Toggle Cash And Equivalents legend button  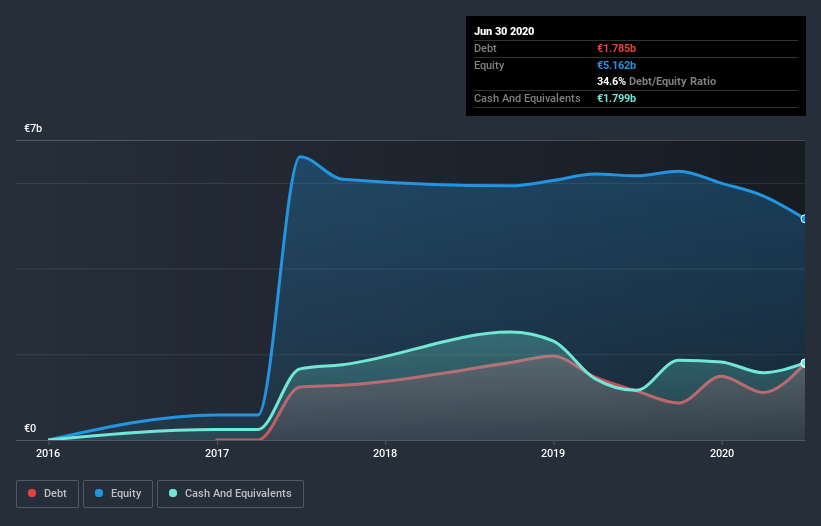(x=230, y=494)
